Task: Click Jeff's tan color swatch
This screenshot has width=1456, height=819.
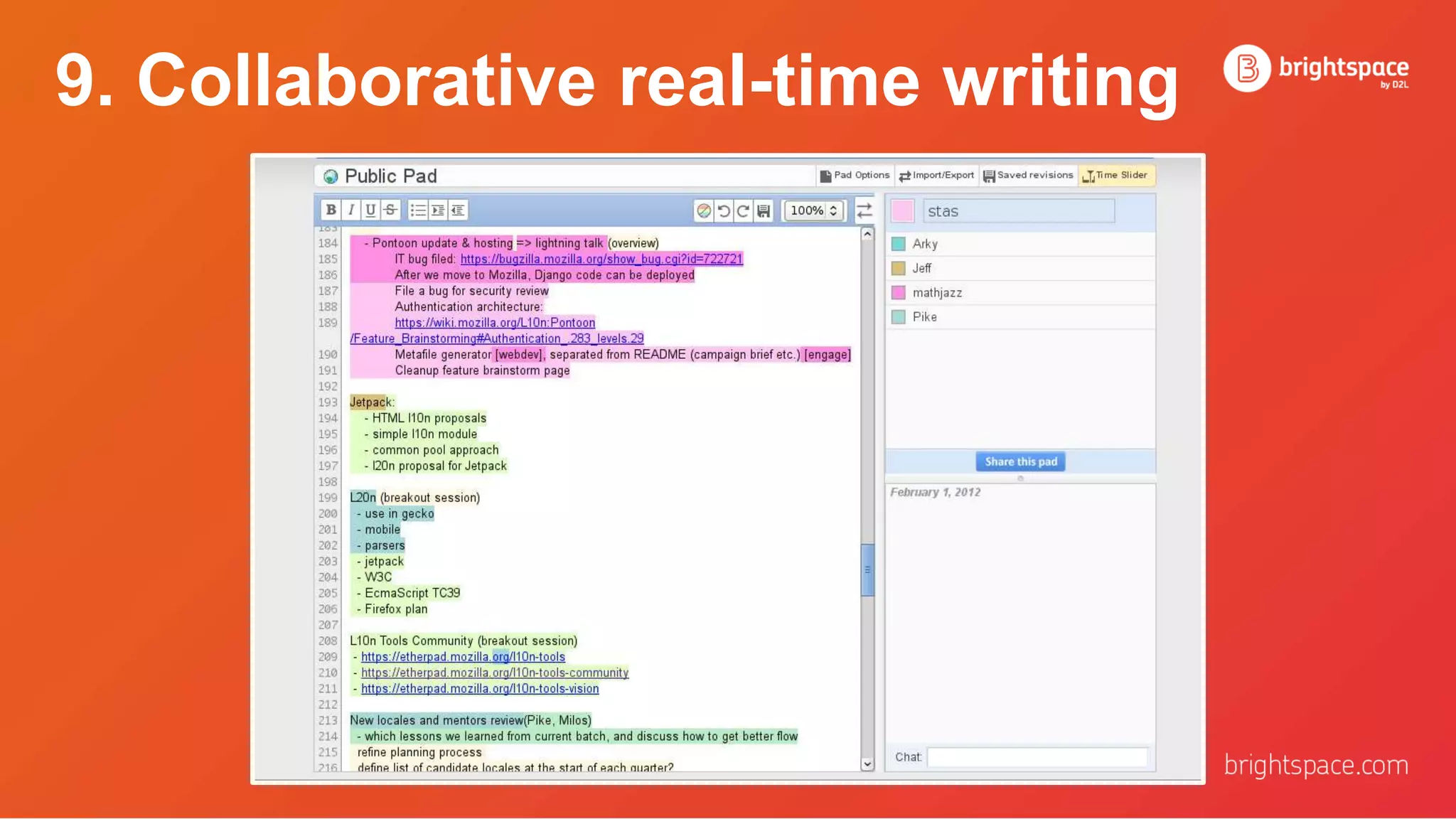Action: [x=899, y=268]
